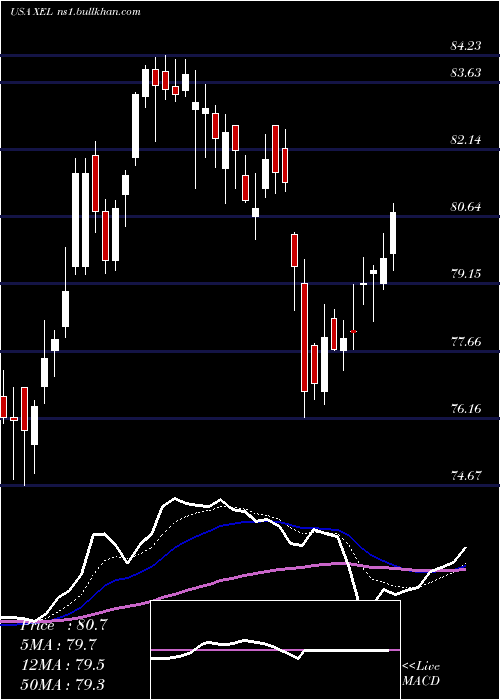Click the 77.66 price level label
500x700 pixels.
pyautogui.click(x=466, y=342)
